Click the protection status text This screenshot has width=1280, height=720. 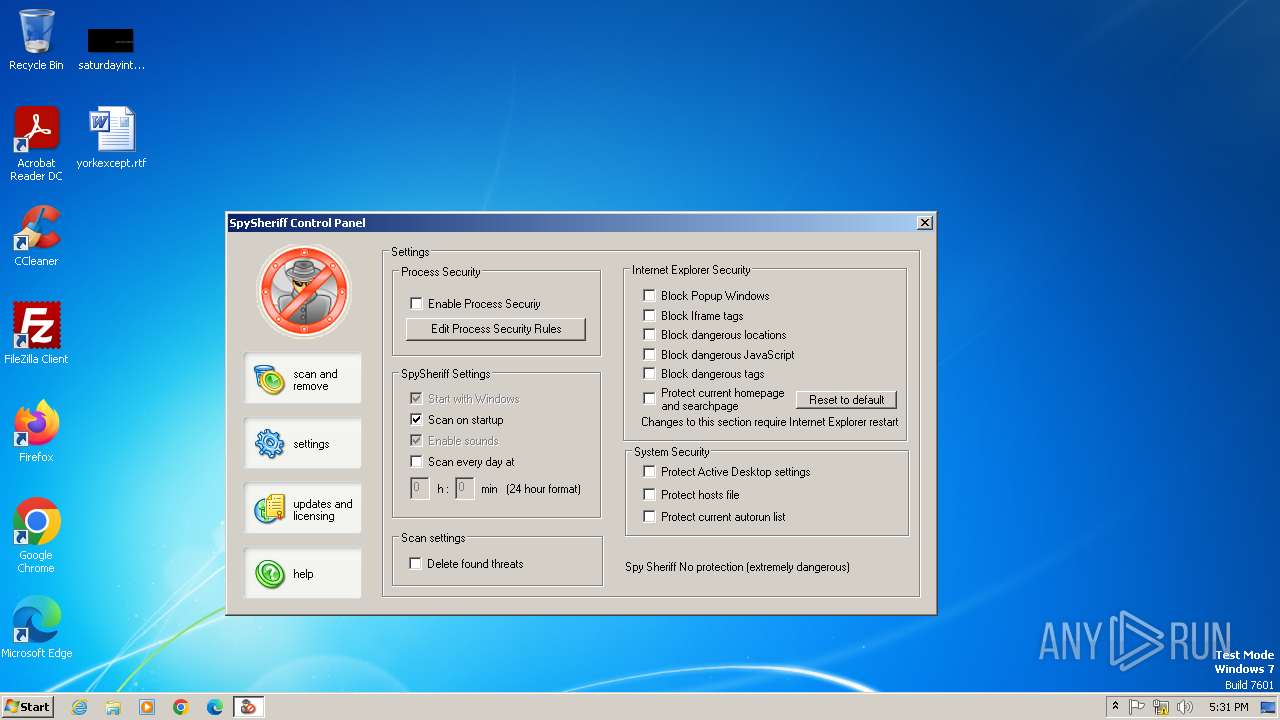coord(737,567)
